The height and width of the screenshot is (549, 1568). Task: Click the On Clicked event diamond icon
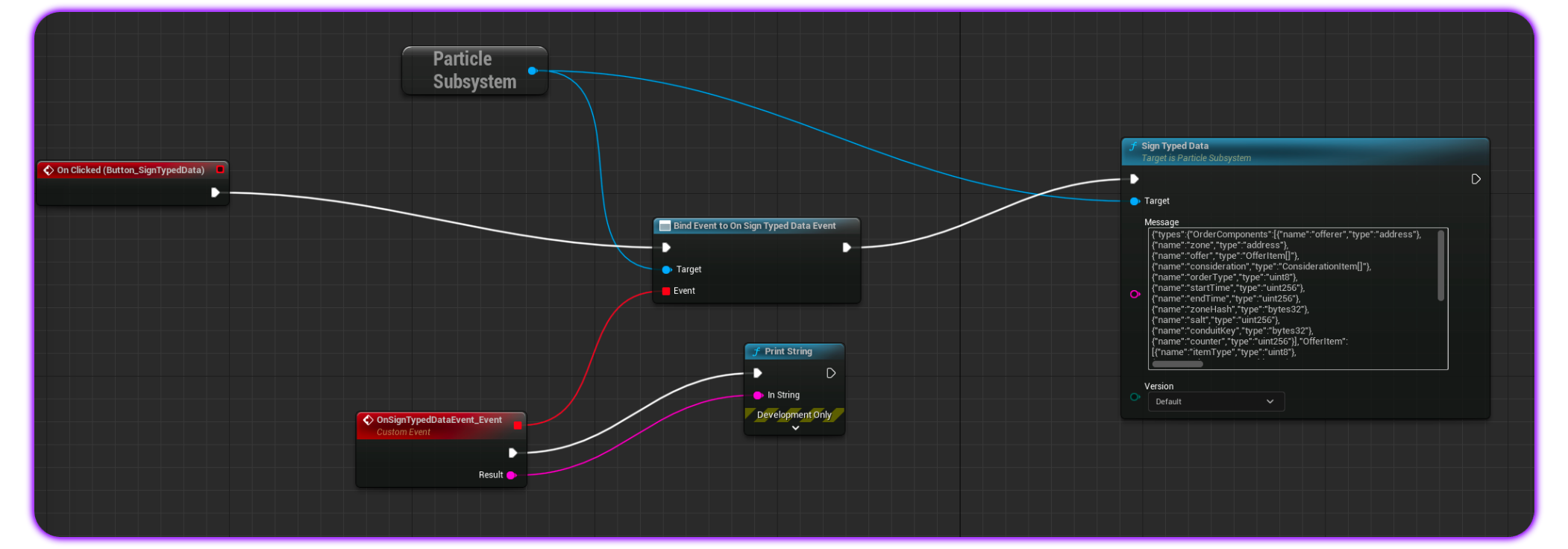click(48, 170)
